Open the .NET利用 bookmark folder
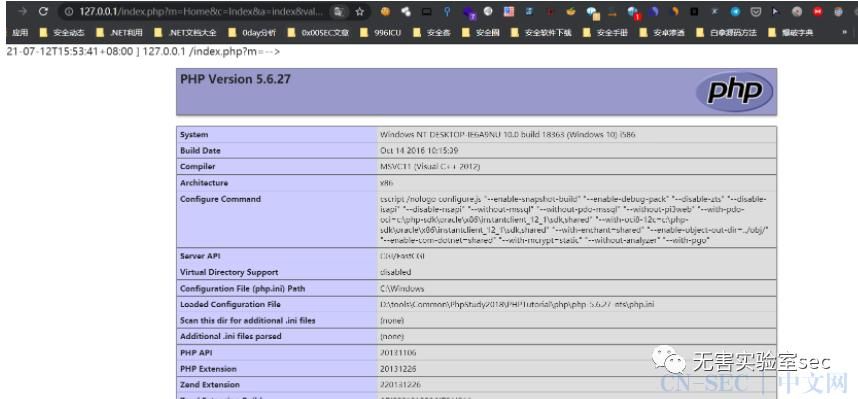 click(x=119, y=33)
